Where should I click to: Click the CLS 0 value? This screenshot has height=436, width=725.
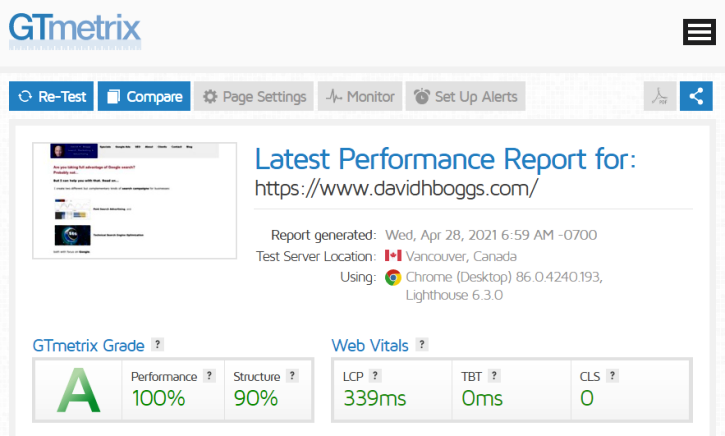pos(587,398)
